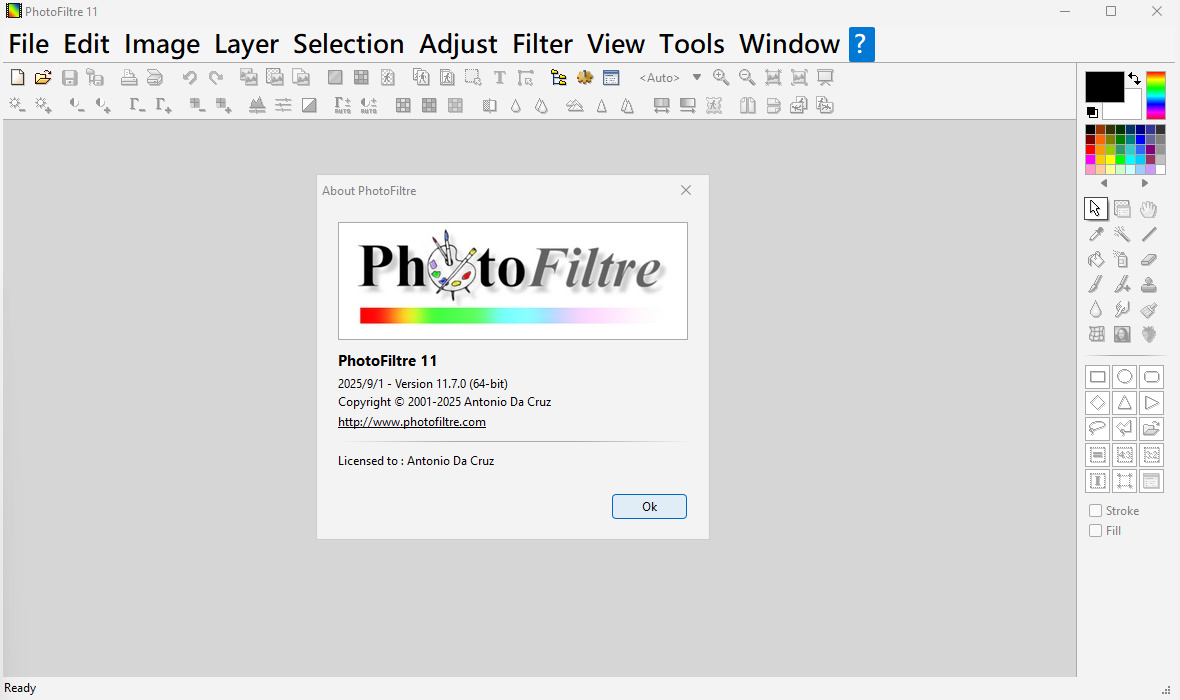Show next palette colors with right arrow
The image size is (1180, 700).
click(x=1145, y=183)
